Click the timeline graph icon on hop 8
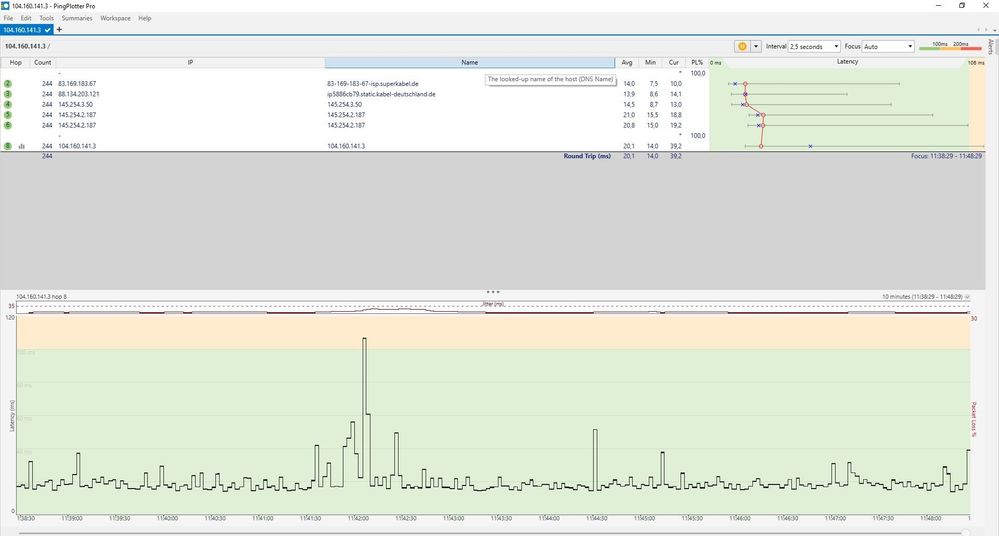Viewport: 999px width, 536px height. tap(21, 146)
